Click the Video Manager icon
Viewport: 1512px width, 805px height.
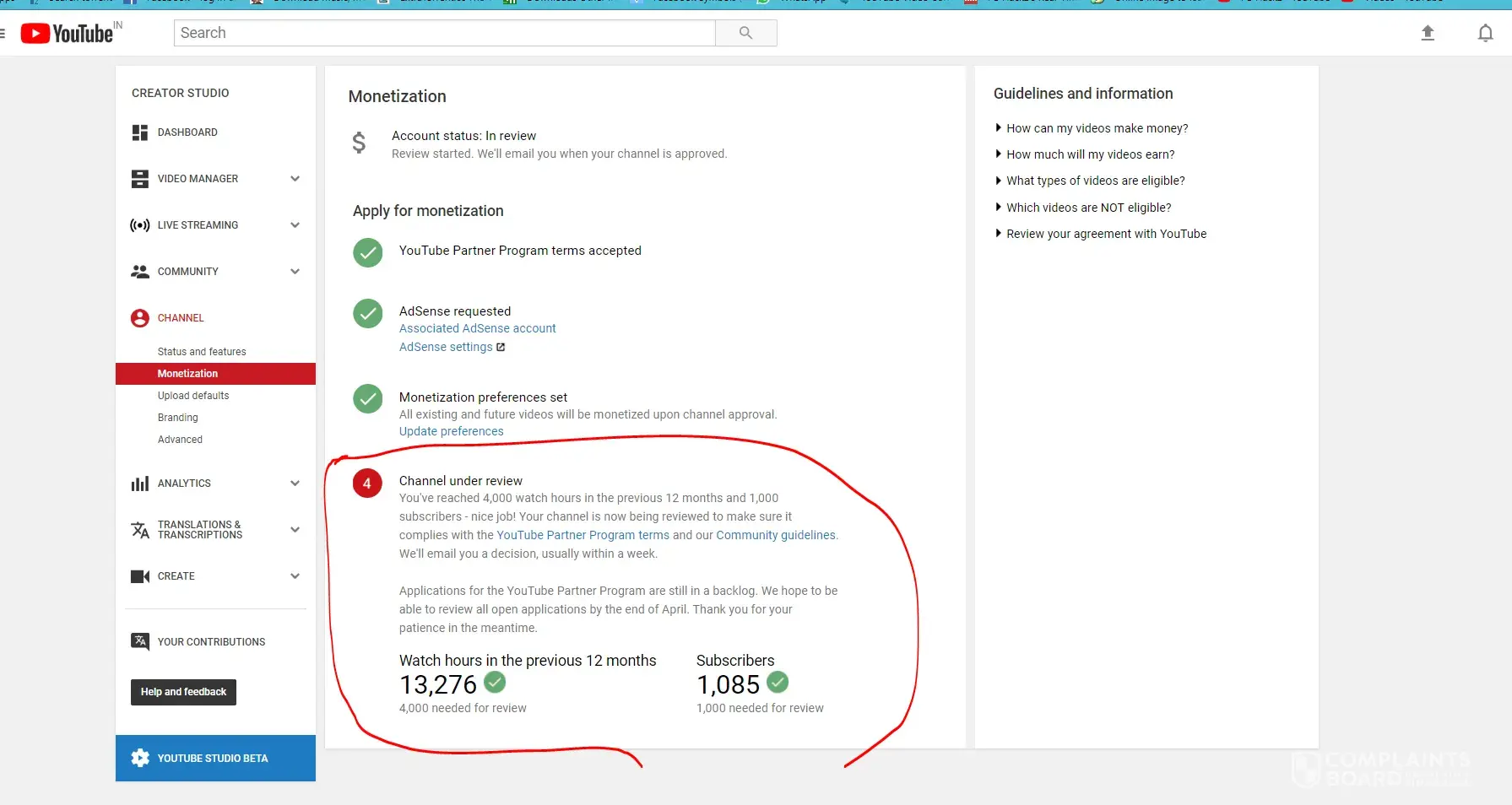[140, 179]
